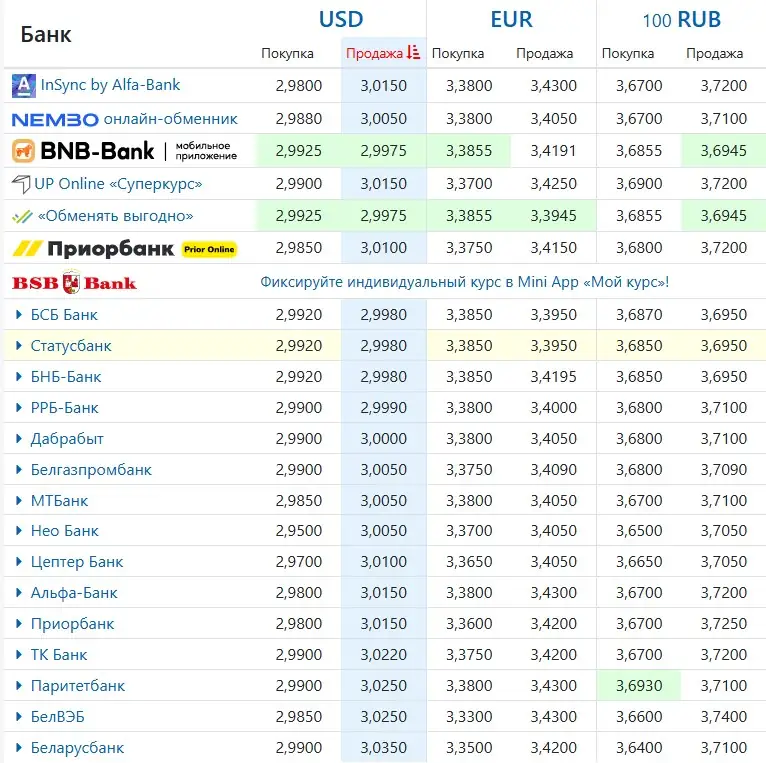Click the NEMBO online exchanger logo
The image size is (766, 763).
click(x=55, y=119)
